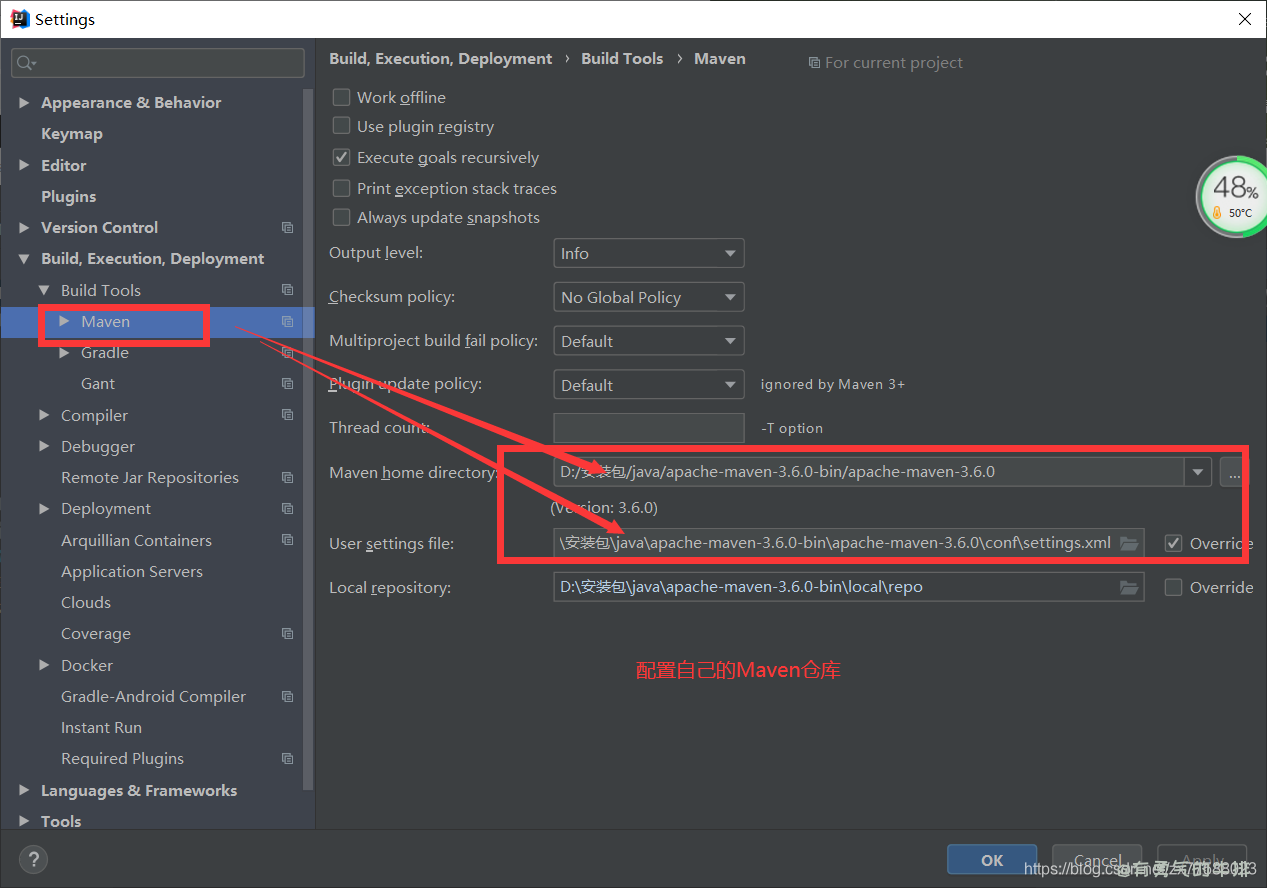Click Build, Execution, Deployment breadcrumb
Screen dimensions: 1267x888
[x=441, y=59]
